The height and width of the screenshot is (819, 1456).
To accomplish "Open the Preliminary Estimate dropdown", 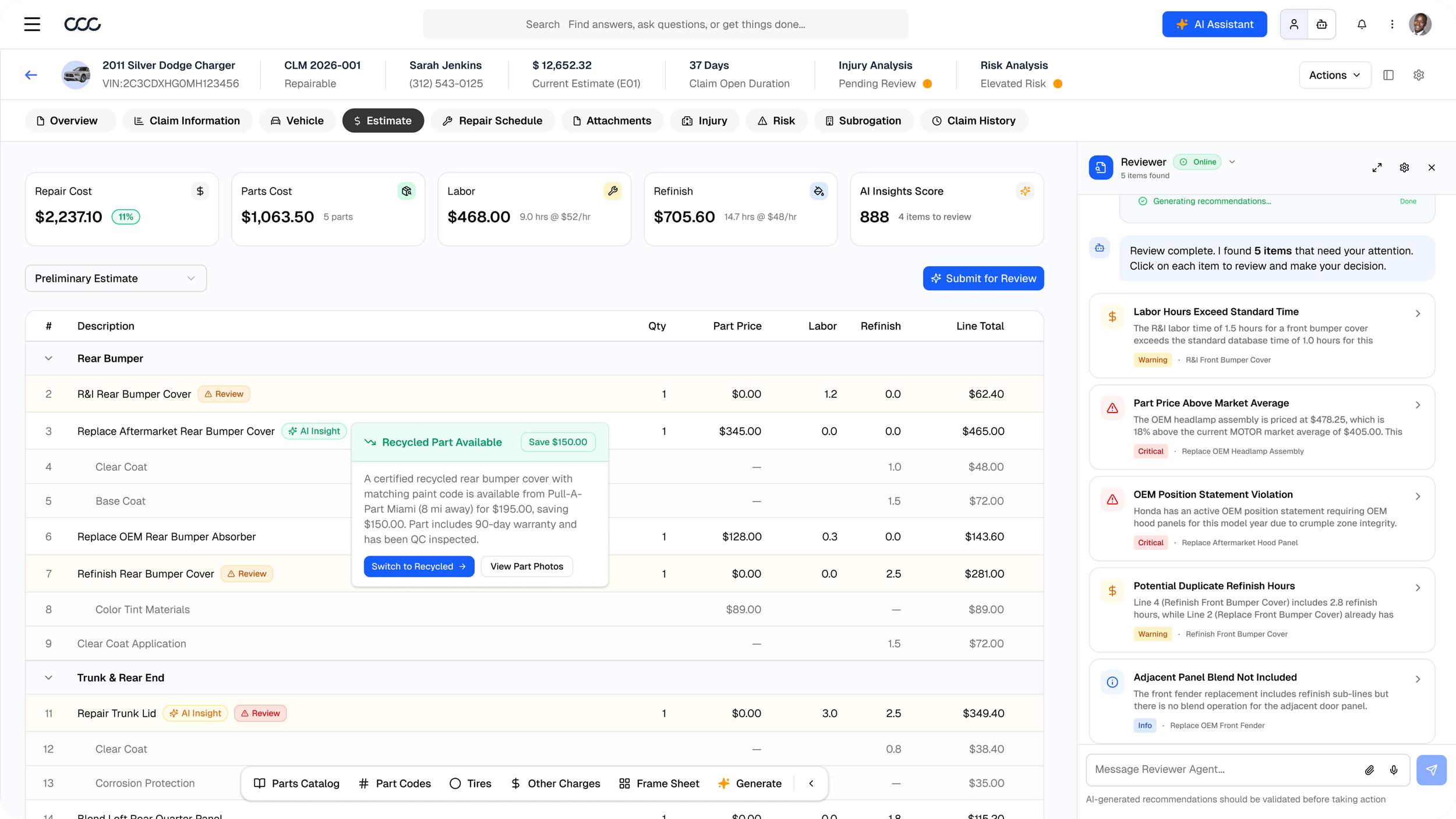I will pyautogui.click(x=116, y=278).
